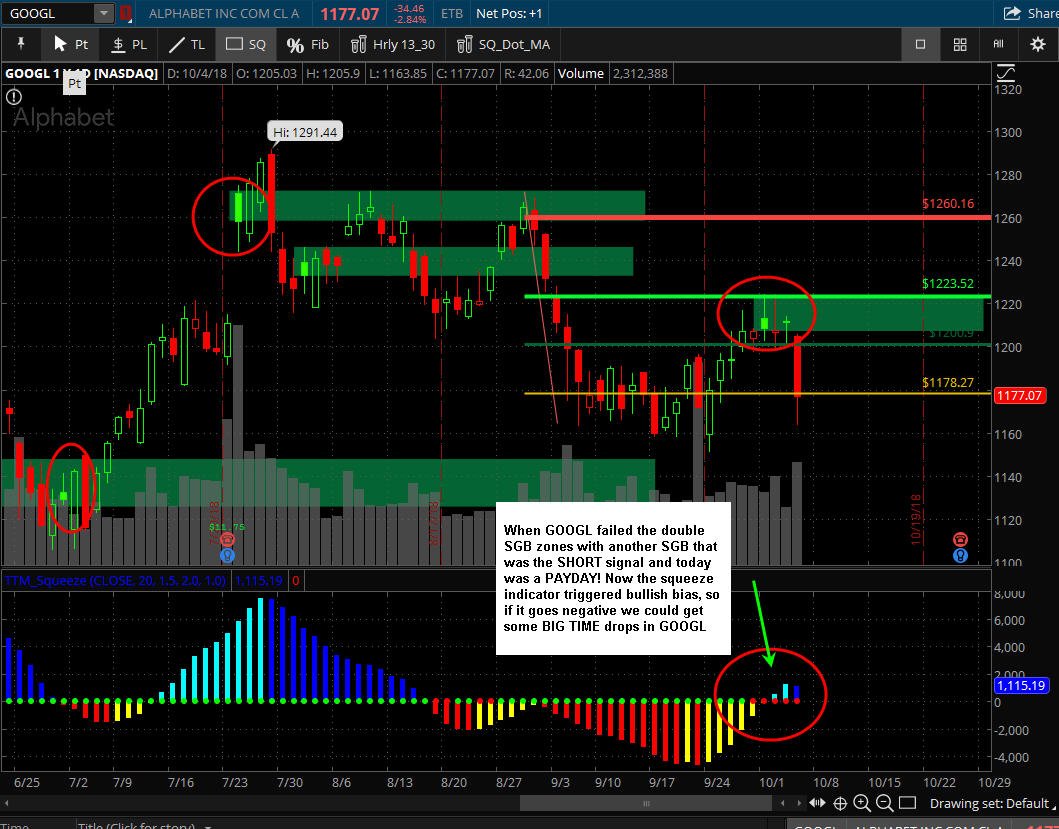The height and width of the screenshot is (829, 1059).
Task: Open the Hrly 13_30 study set
Action: [x=392, y=44]
